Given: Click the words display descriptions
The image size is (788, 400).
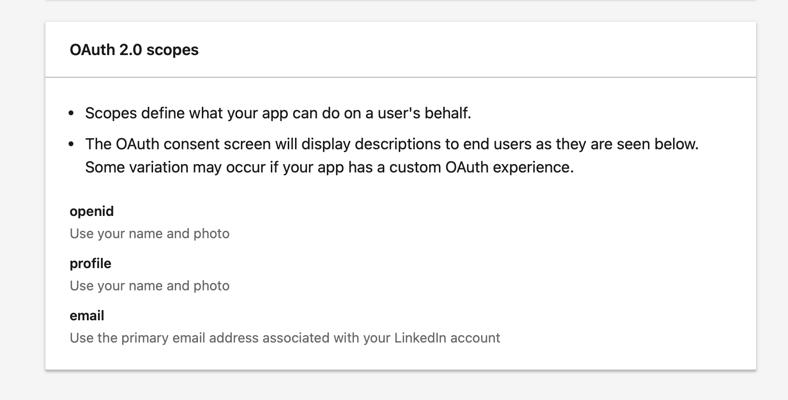Looking at the screenshot, I should click(x=371, y=144).
